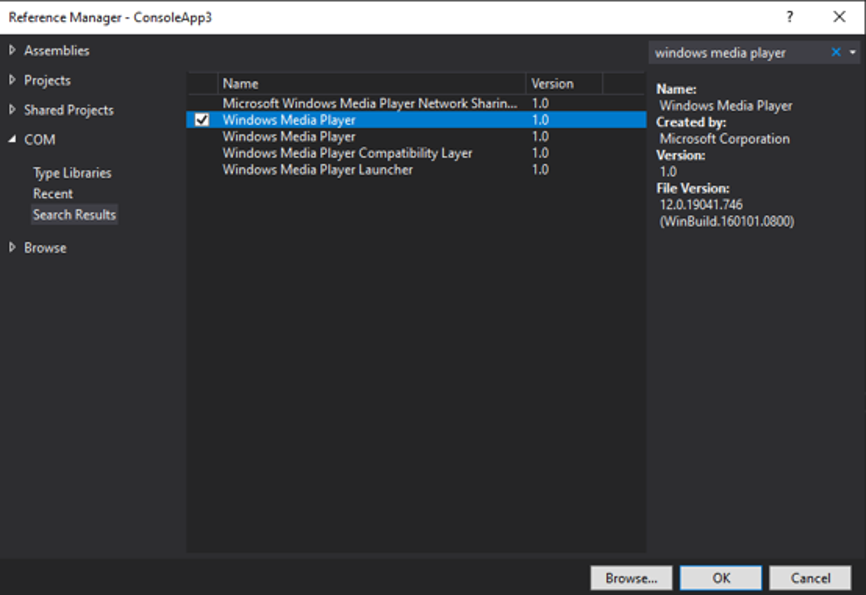Select the COM category
Viewport: 866px width, 595px height.
click(39, 140)
